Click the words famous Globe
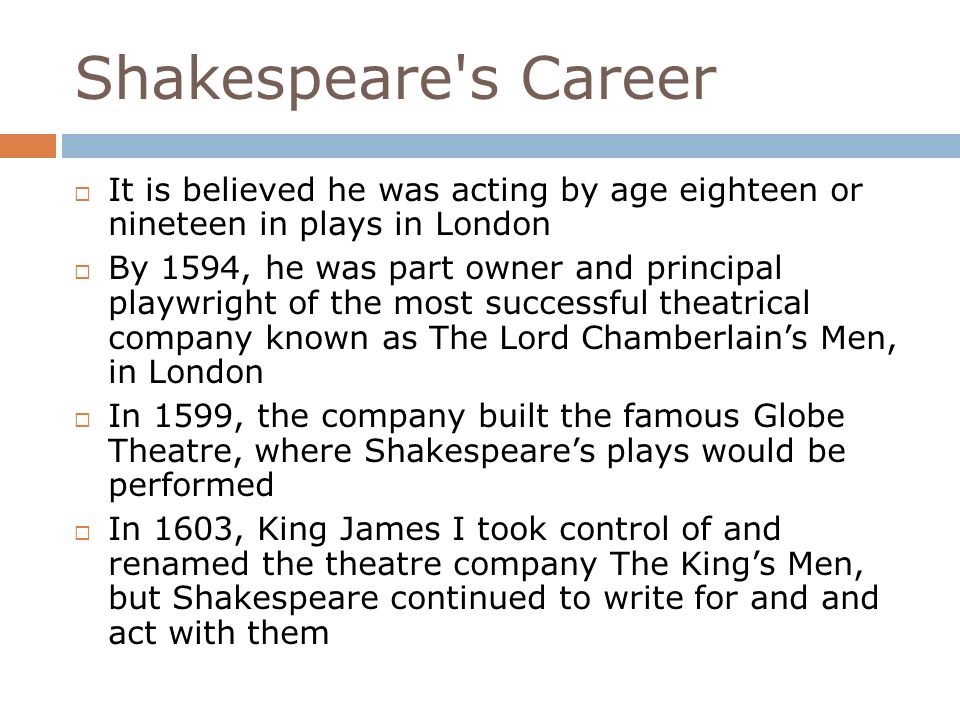 coord(733,416)
